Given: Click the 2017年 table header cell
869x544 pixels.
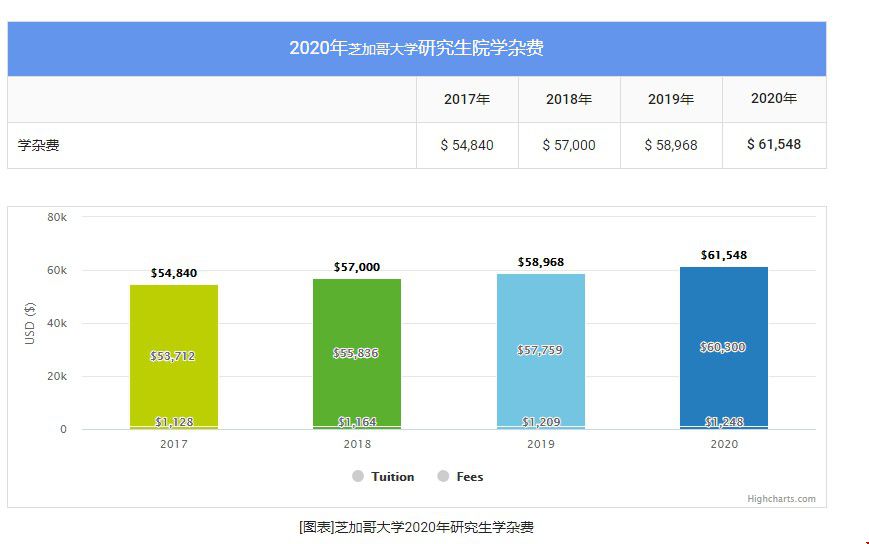Looking at the screenshot, I should (467, 99).
